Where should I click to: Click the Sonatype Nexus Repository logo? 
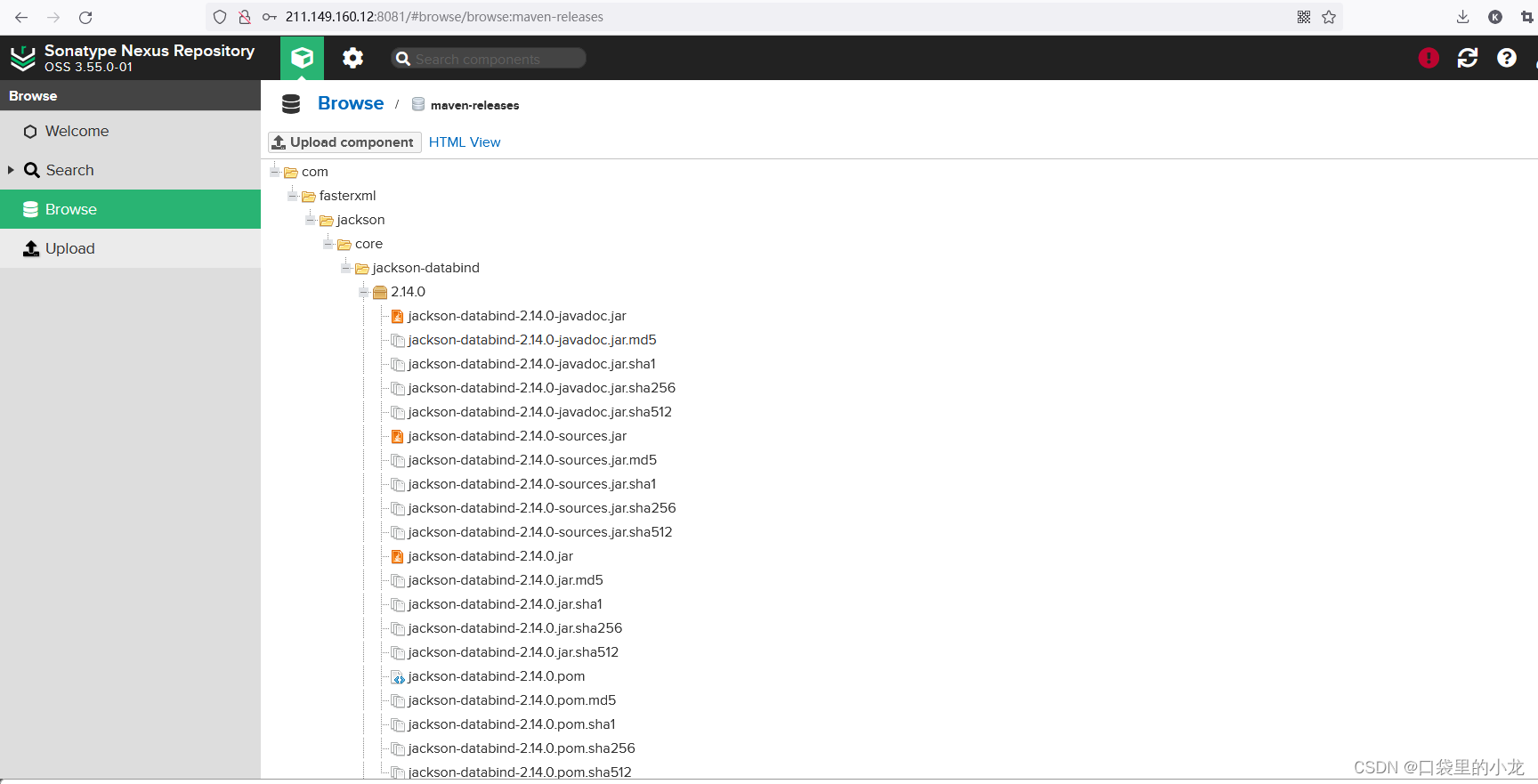[23, 58]
